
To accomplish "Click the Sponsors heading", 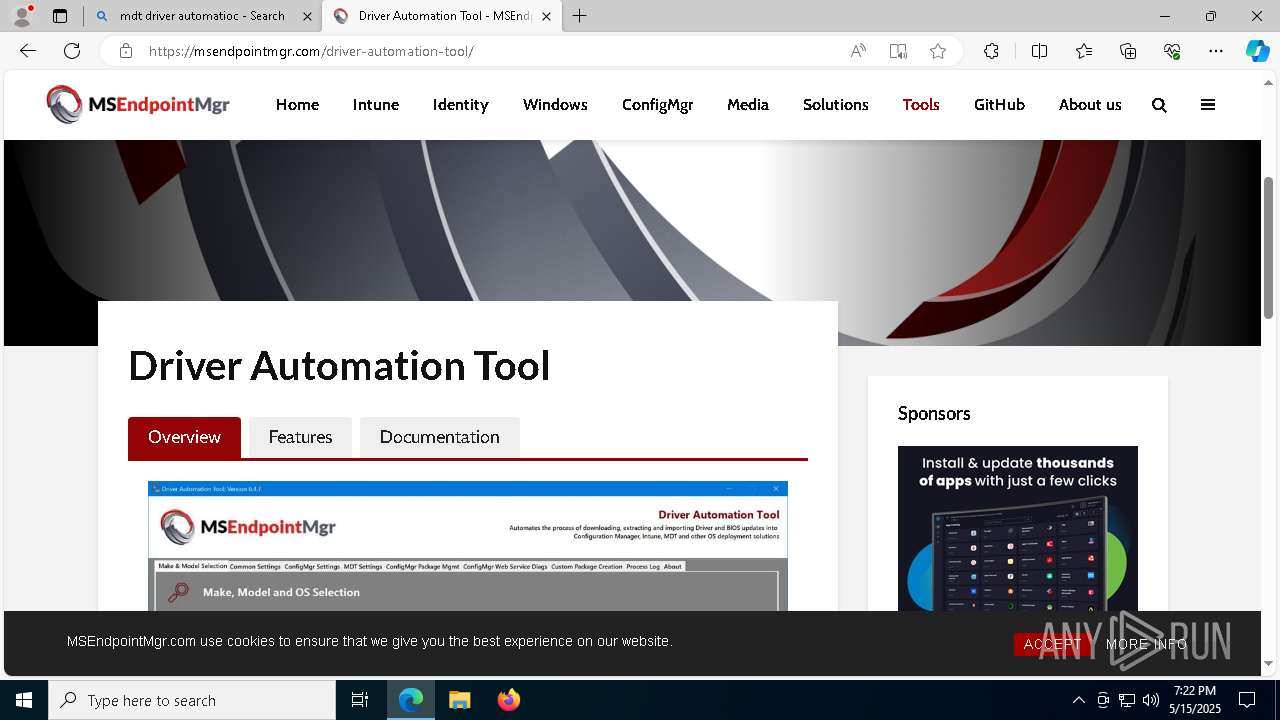I will coord(934,414).
